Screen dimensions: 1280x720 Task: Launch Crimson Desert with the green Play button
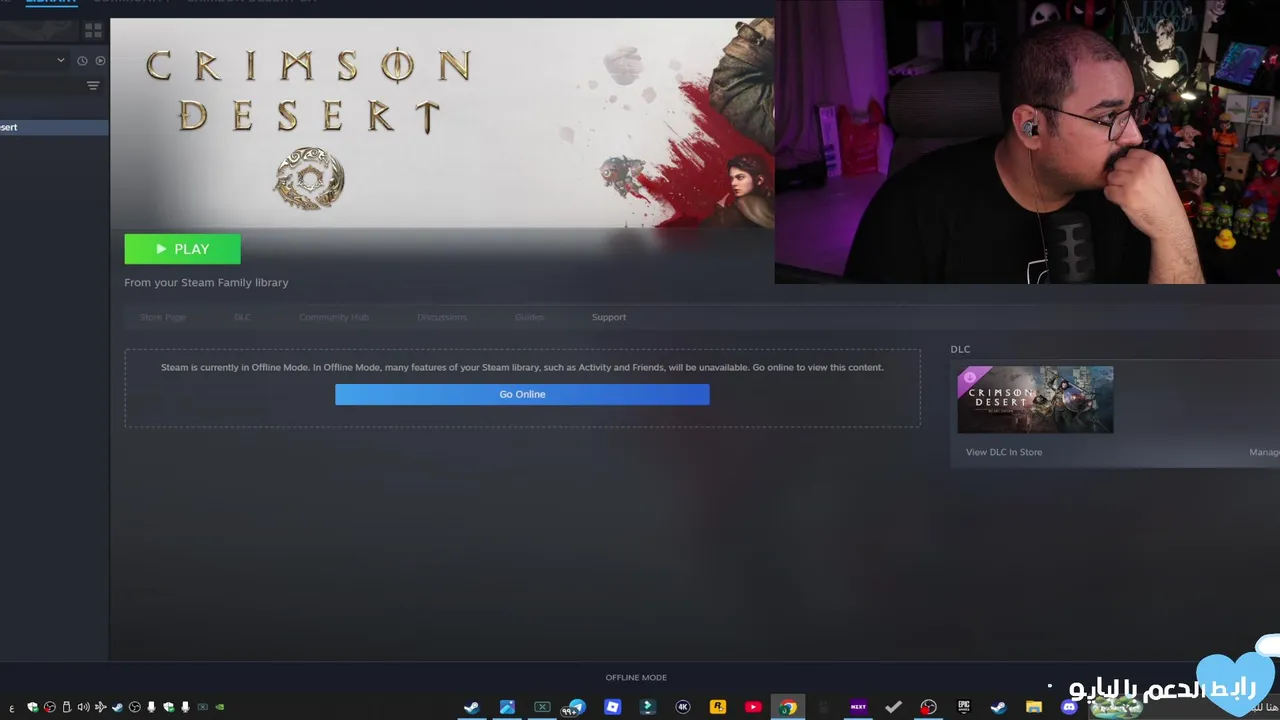tap(182, 249)
